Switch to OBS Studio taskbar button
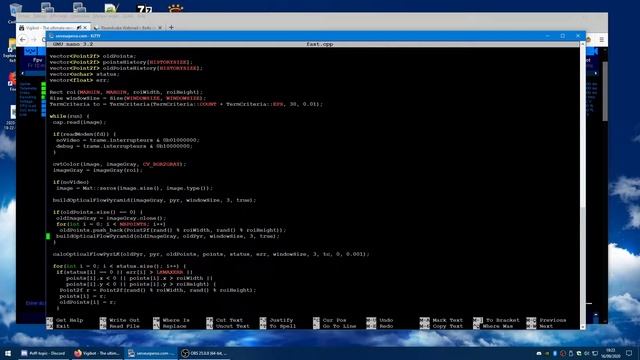This screenshot has width=640, height=360. tap(204, 353)
